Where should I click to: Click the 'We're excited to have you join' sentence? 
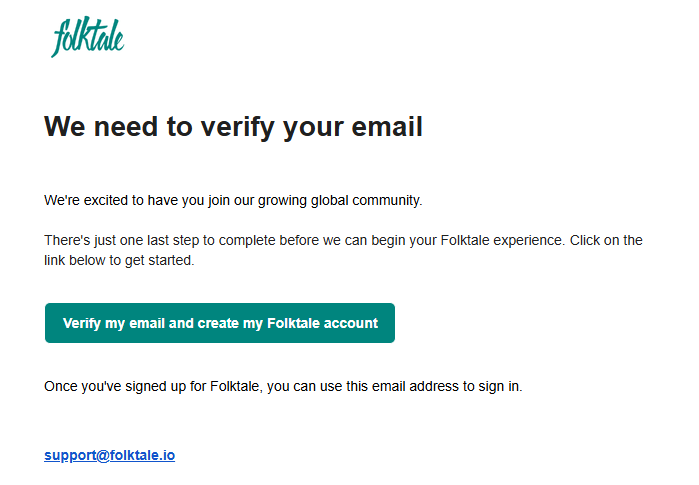(x=233, y=200)
